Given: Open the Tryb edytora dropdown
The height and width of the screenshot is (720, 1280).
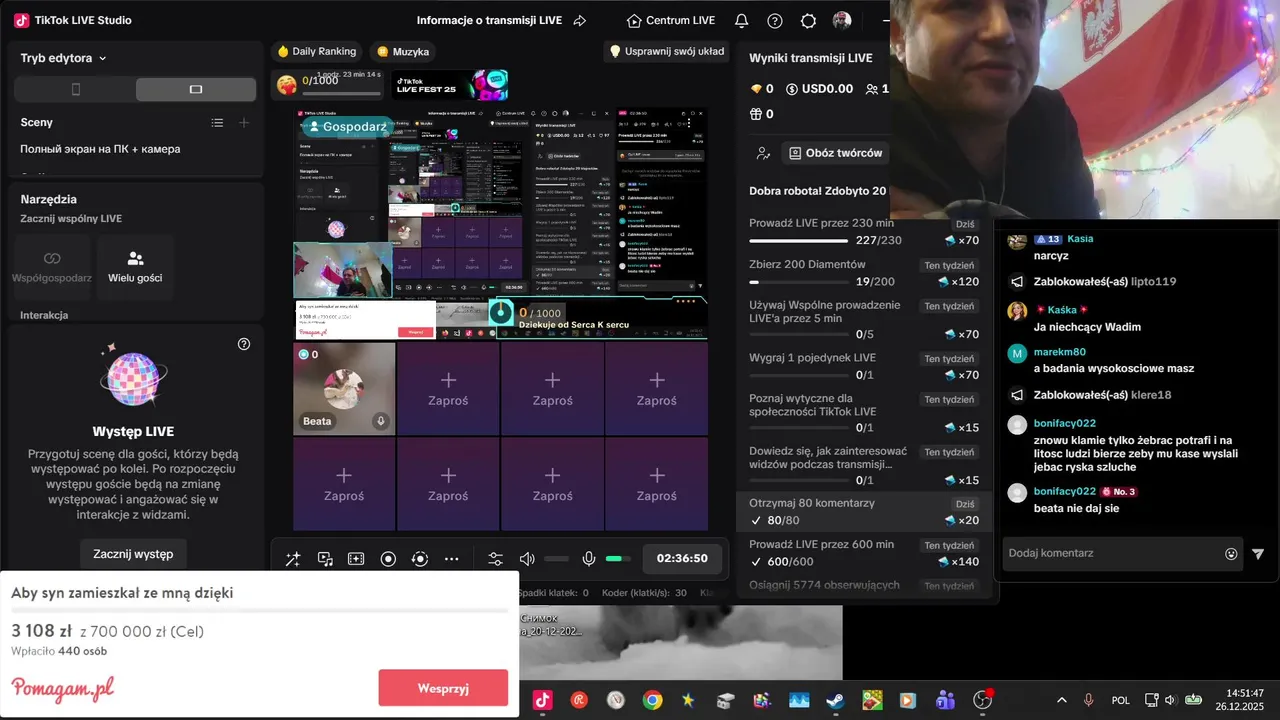Looking at the screenshot, I should coord(64,58).
